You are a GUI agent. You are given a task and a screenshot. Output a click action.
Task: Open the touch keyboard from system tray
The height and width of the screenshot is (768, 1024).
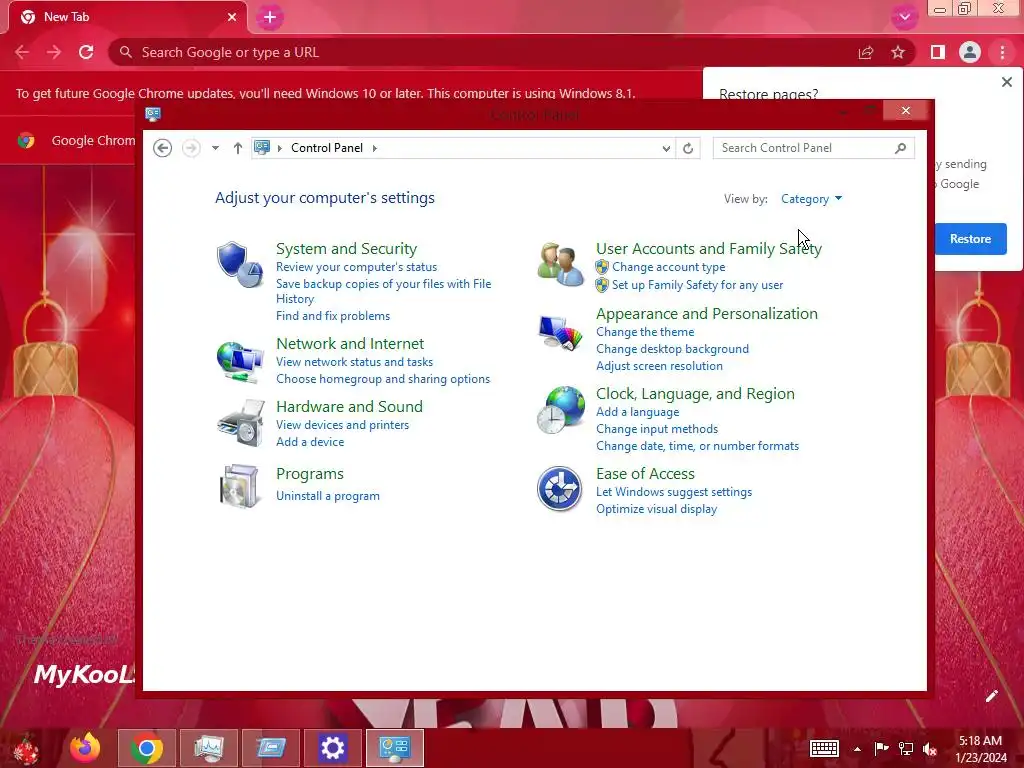click(824, 748)
